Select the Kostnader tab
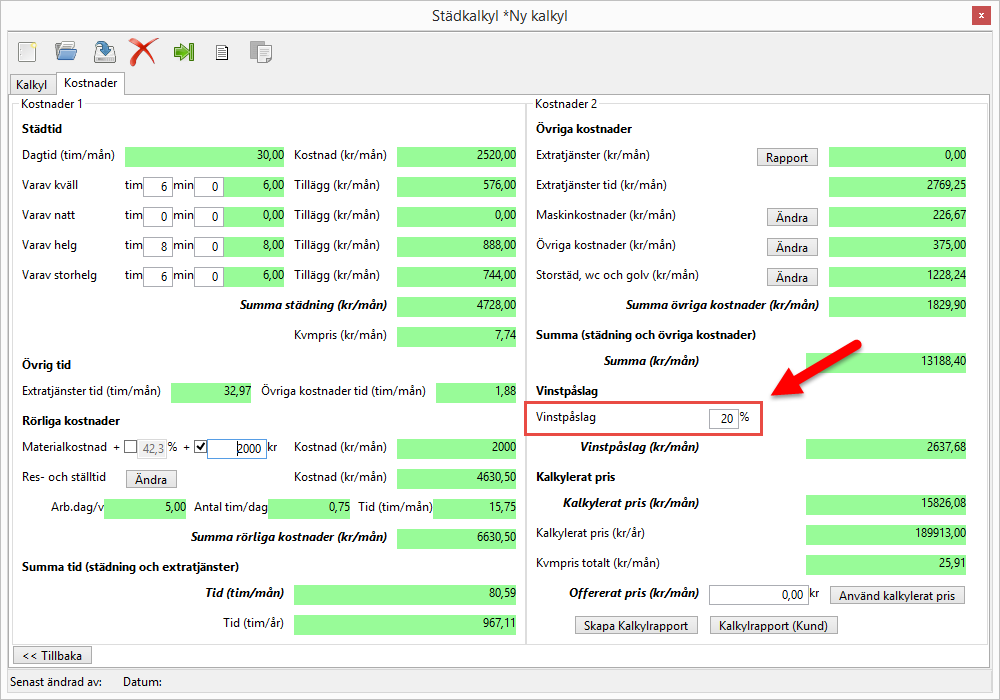1000x700 pixels. point(91,84)
